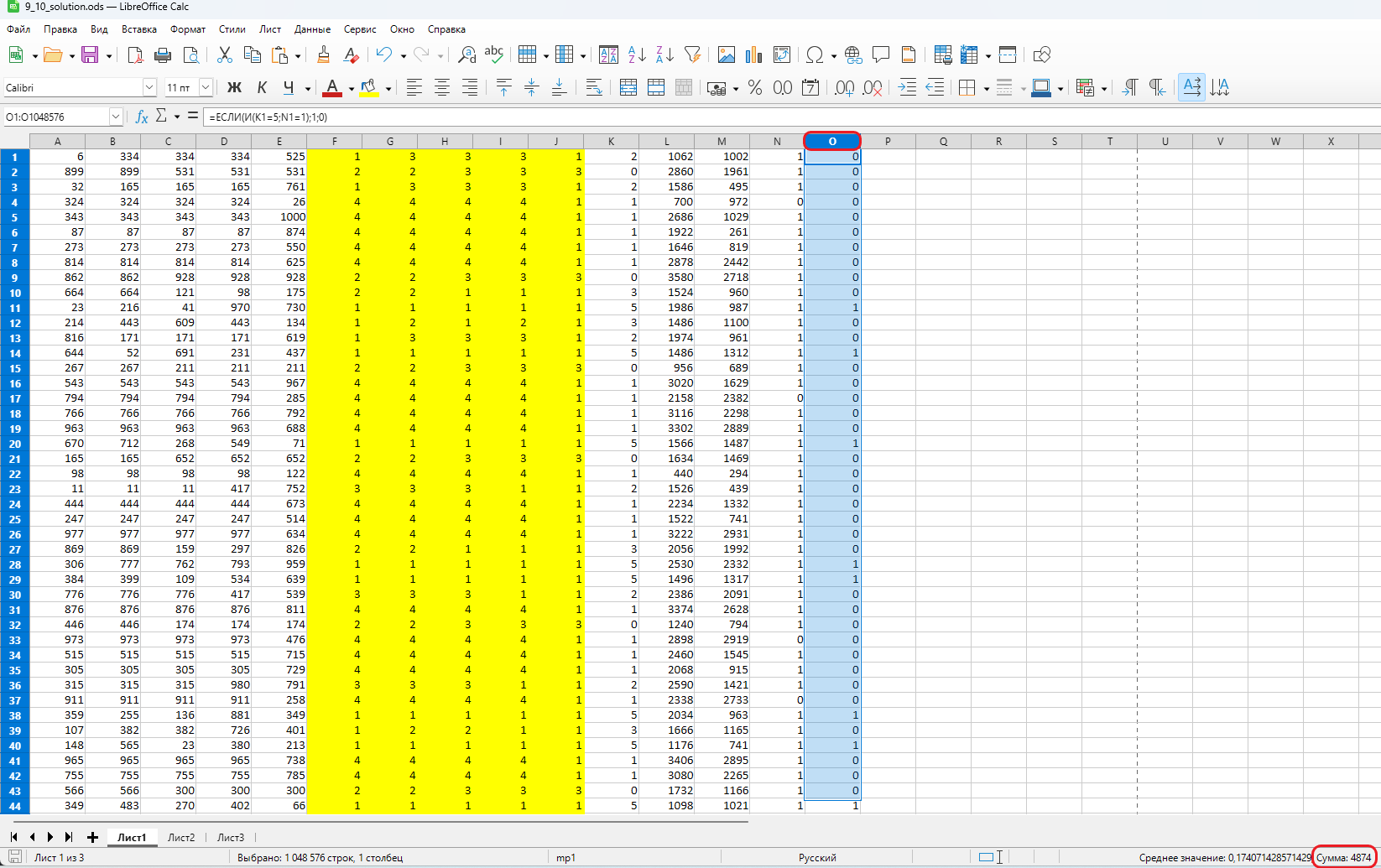Click the Merge and center cells icon
Viewport: 1381px width, 868px height.
[628, 88]
